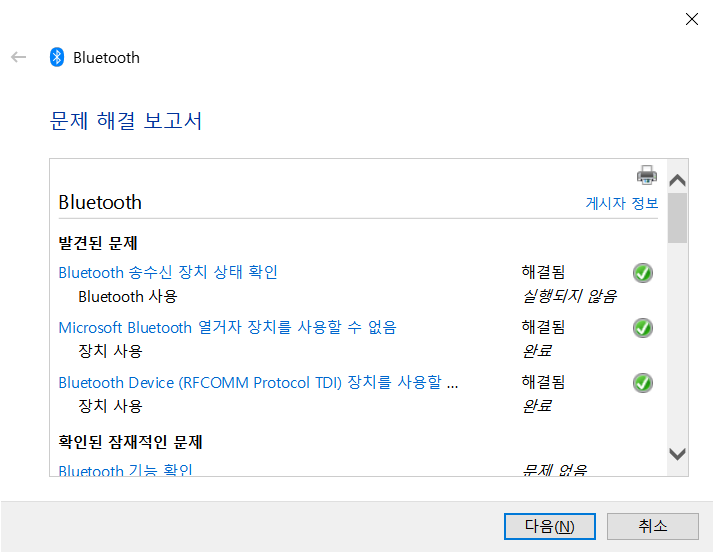
Task: Click the Bluetooth window title text
Action: click(107, 58)
